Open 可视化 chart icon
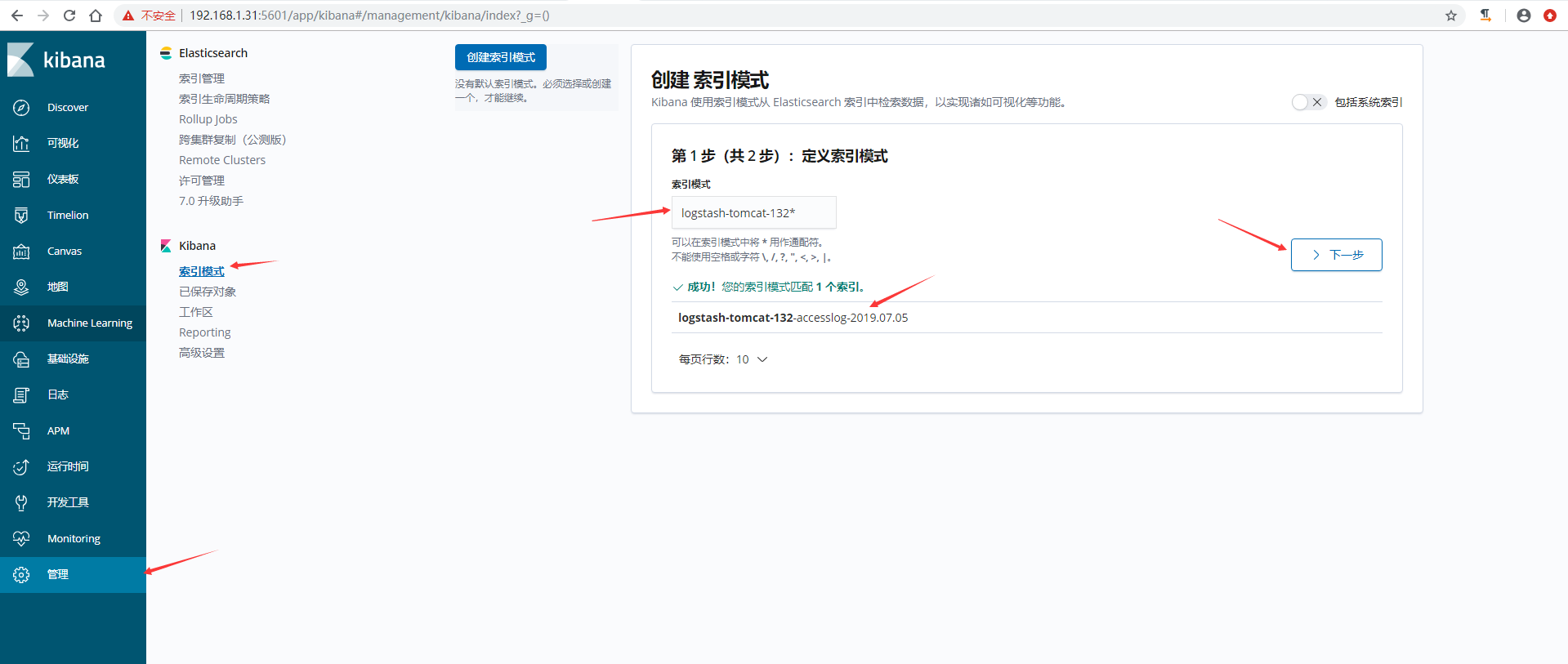 tap(21, 144)
